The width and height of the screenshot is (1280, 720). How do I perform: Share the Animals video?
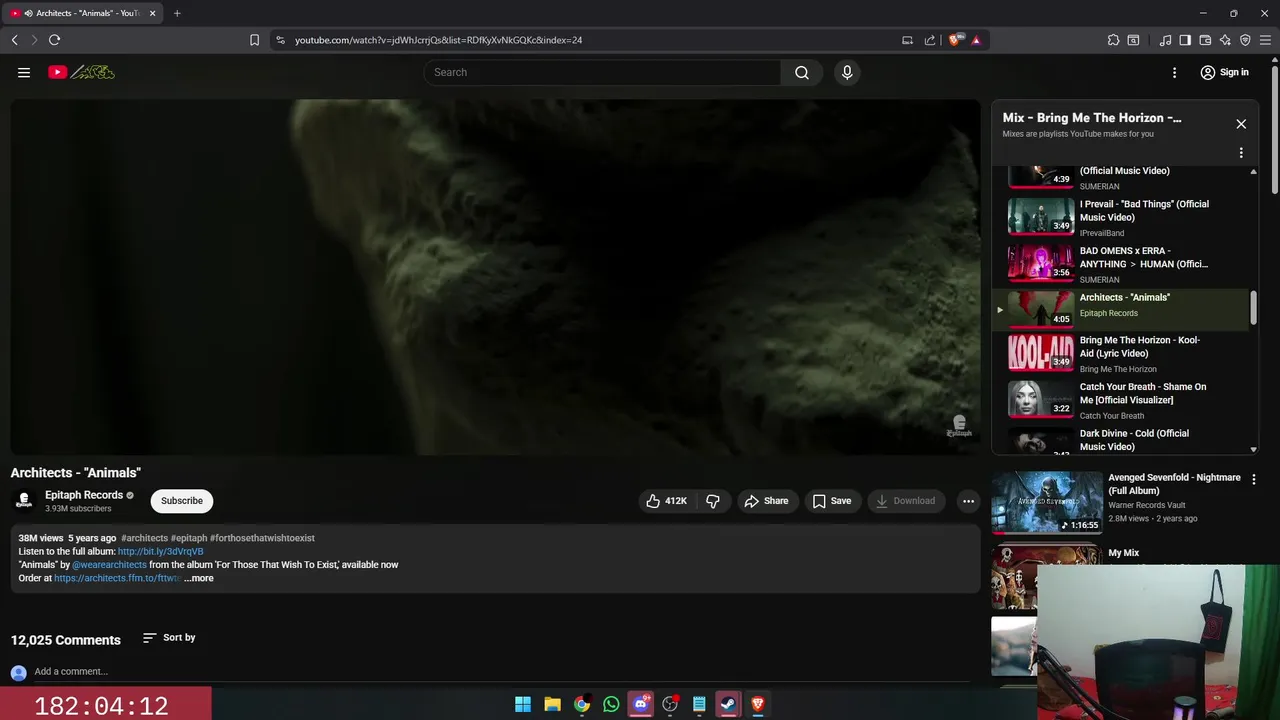point(766,501)
